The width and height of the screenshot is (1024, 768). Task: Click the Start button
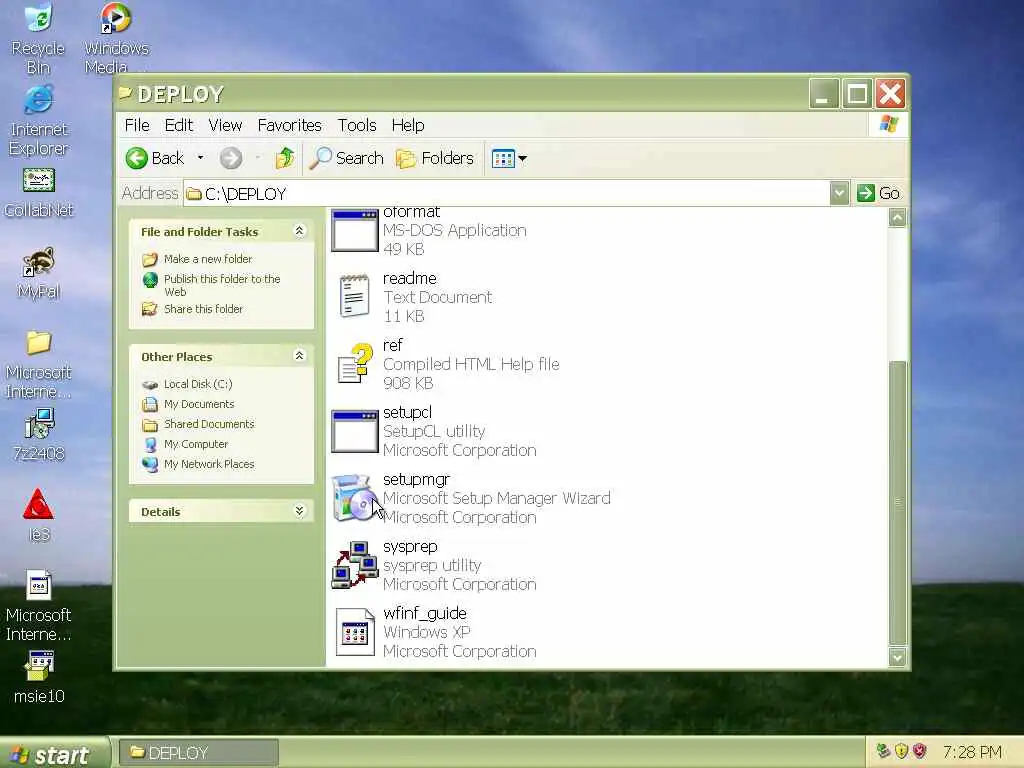point(54,754)
